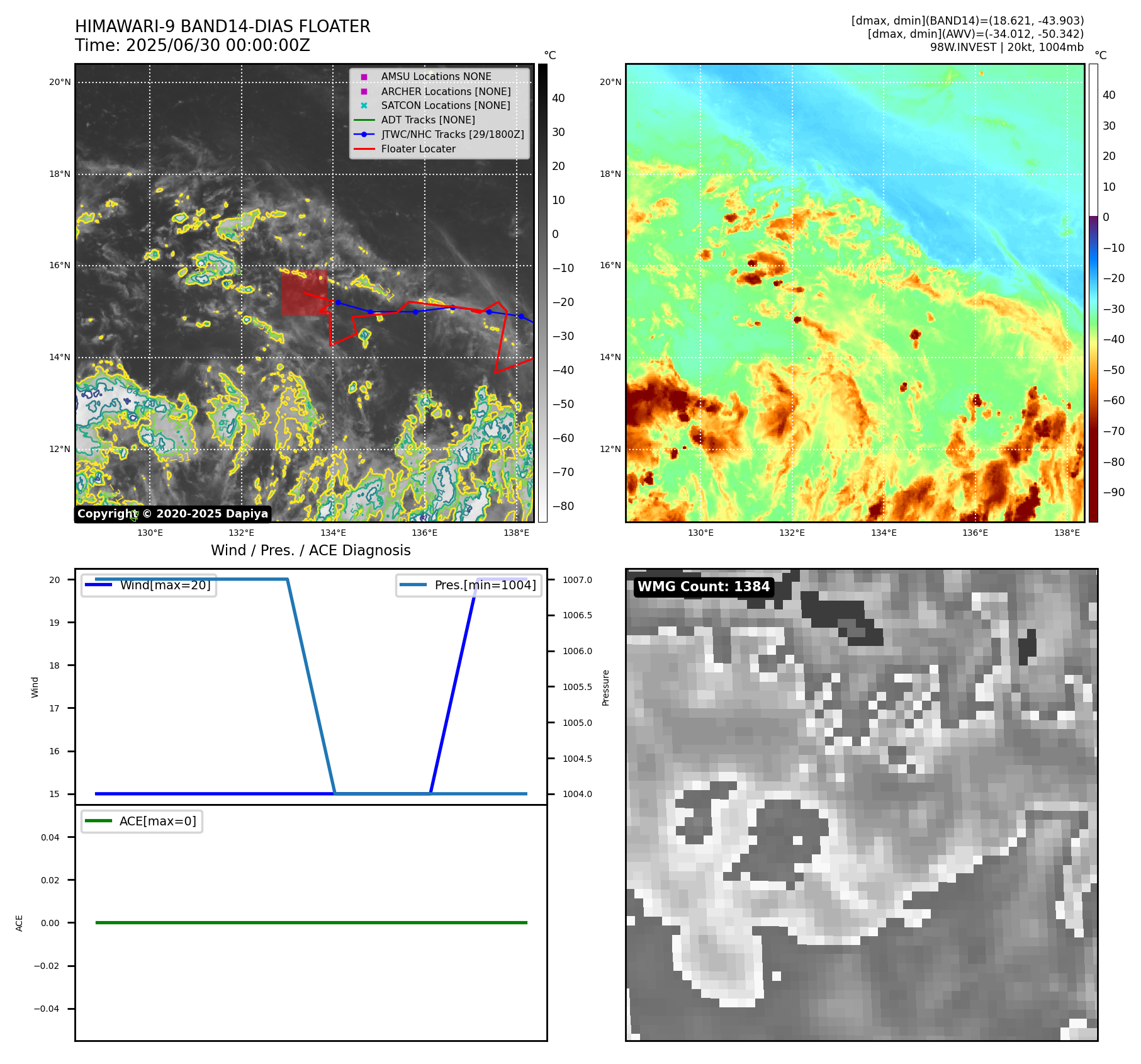Click the BAND14 dmax dmin readout text
The image size is (1141, 1064).
click(967, 21)
